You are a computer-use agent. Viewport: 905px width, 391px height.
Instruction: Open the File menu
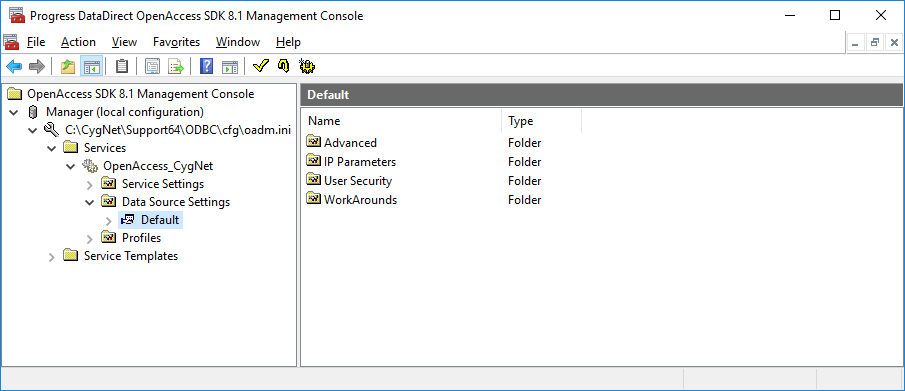pos(36,42)
